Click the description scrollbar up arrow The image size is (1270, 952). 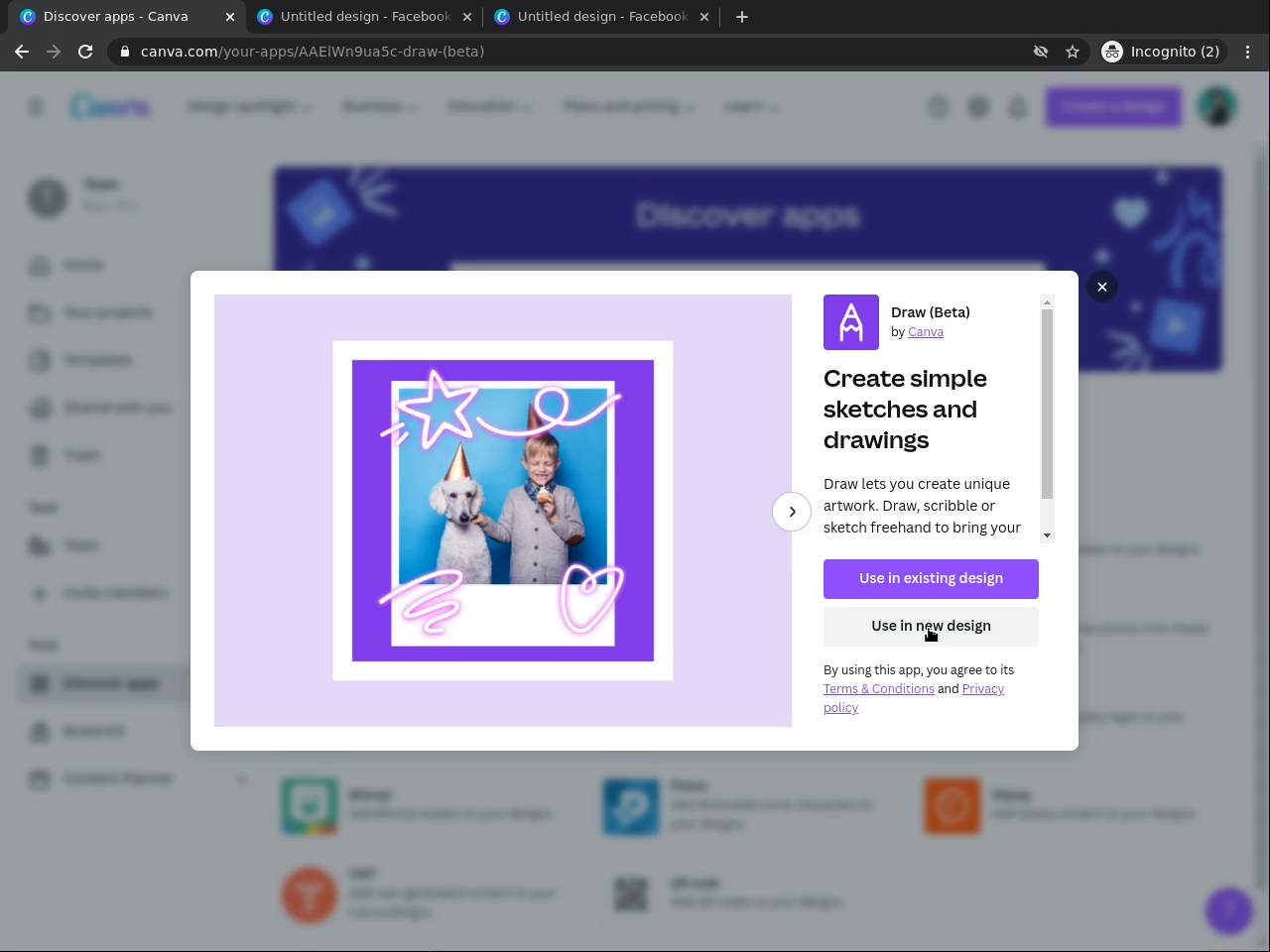coord(1047,301)
